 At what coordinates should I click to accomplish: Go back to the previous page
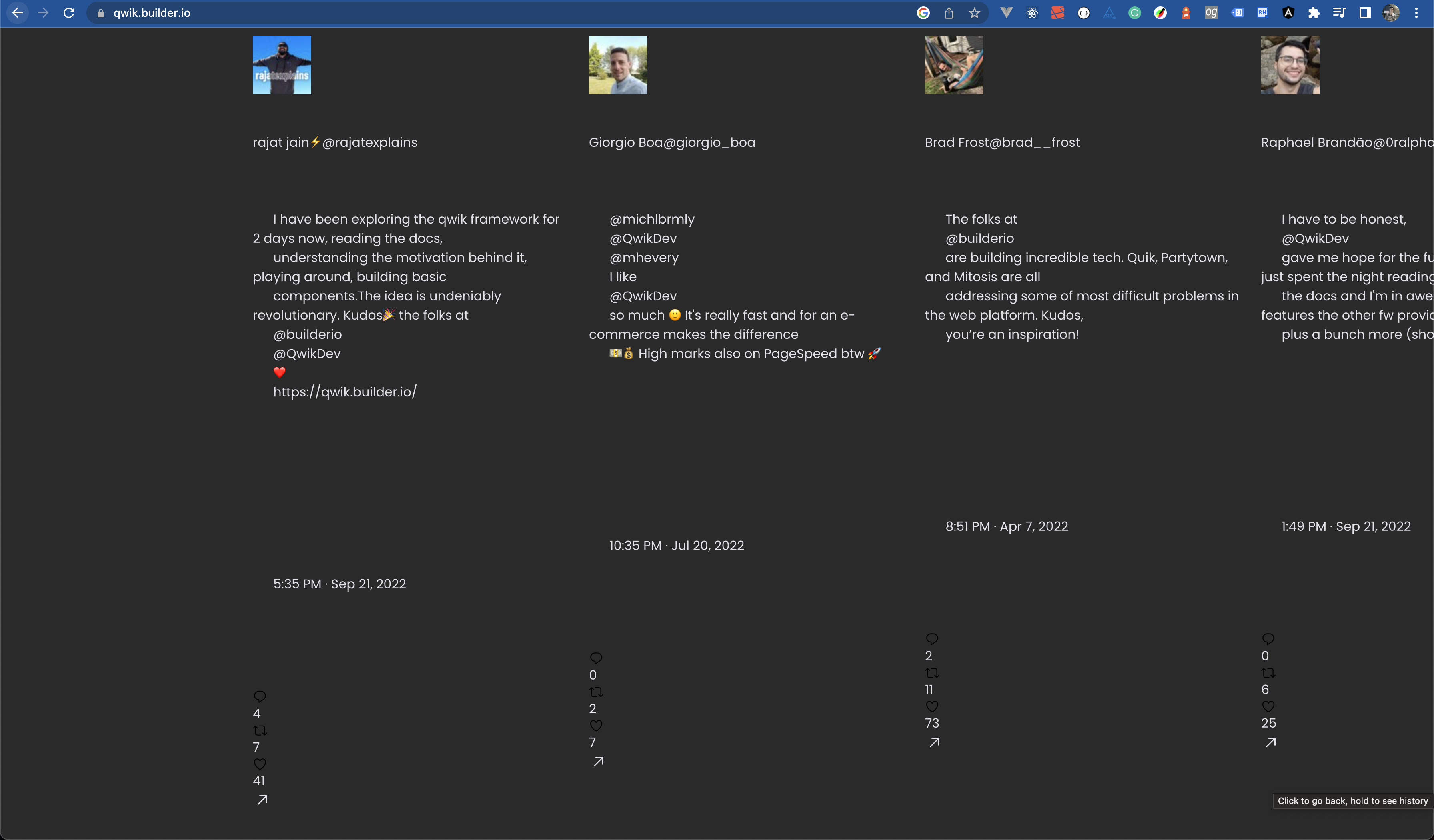[17, 13]
